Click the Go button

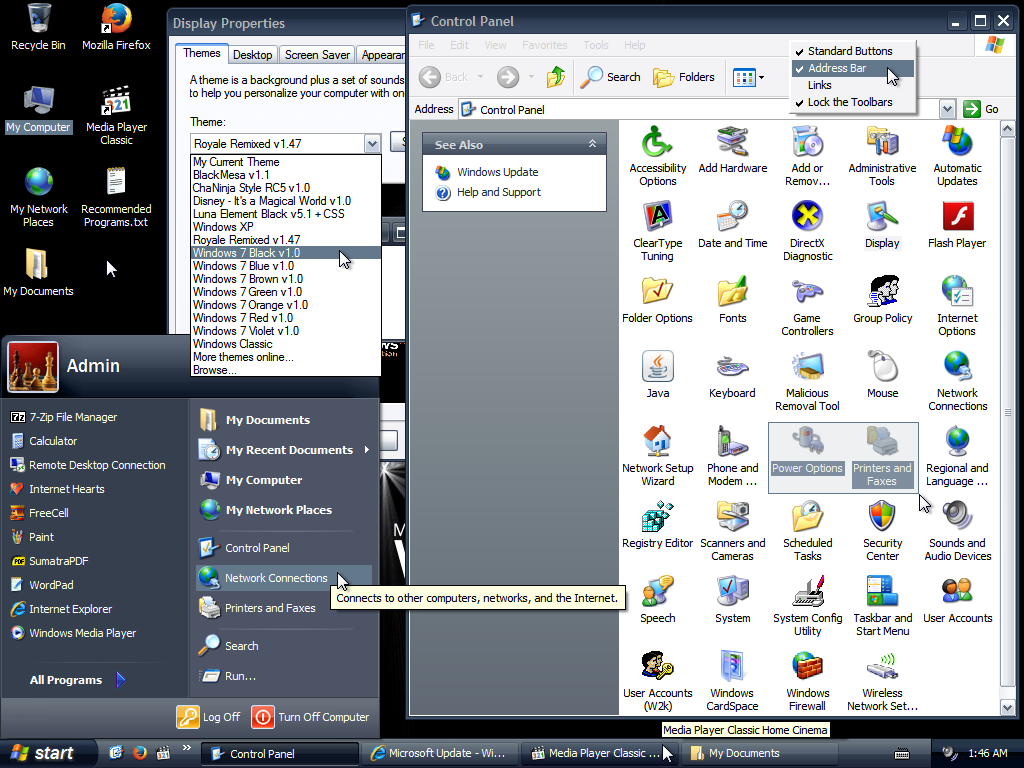(x=982, y=109)
